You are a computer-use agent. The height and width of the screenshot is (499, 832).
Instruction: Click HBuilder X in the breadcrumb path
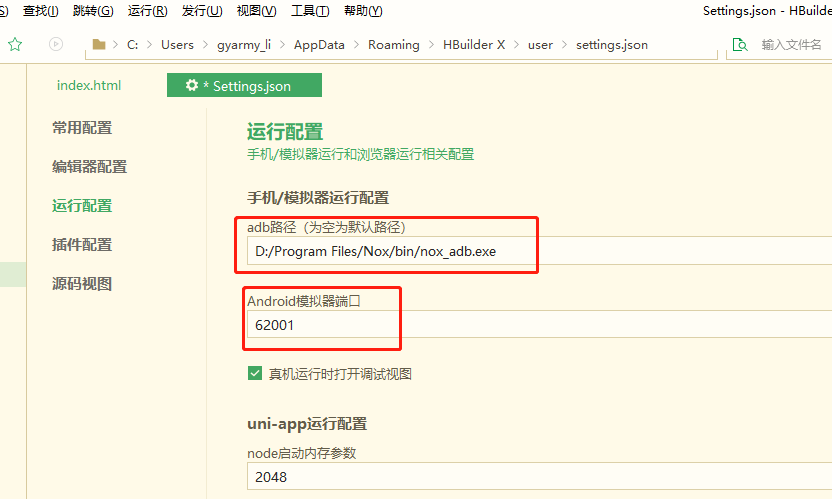pos(474,45)
